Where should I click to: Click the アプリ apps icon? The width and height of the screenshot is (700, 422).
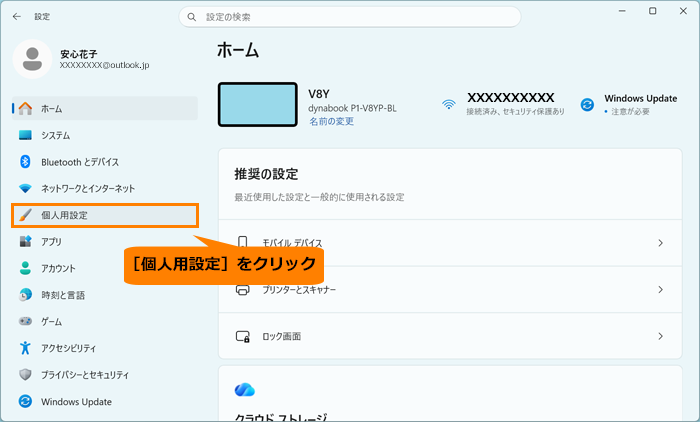pyautogui.click(x=25, y=242)
